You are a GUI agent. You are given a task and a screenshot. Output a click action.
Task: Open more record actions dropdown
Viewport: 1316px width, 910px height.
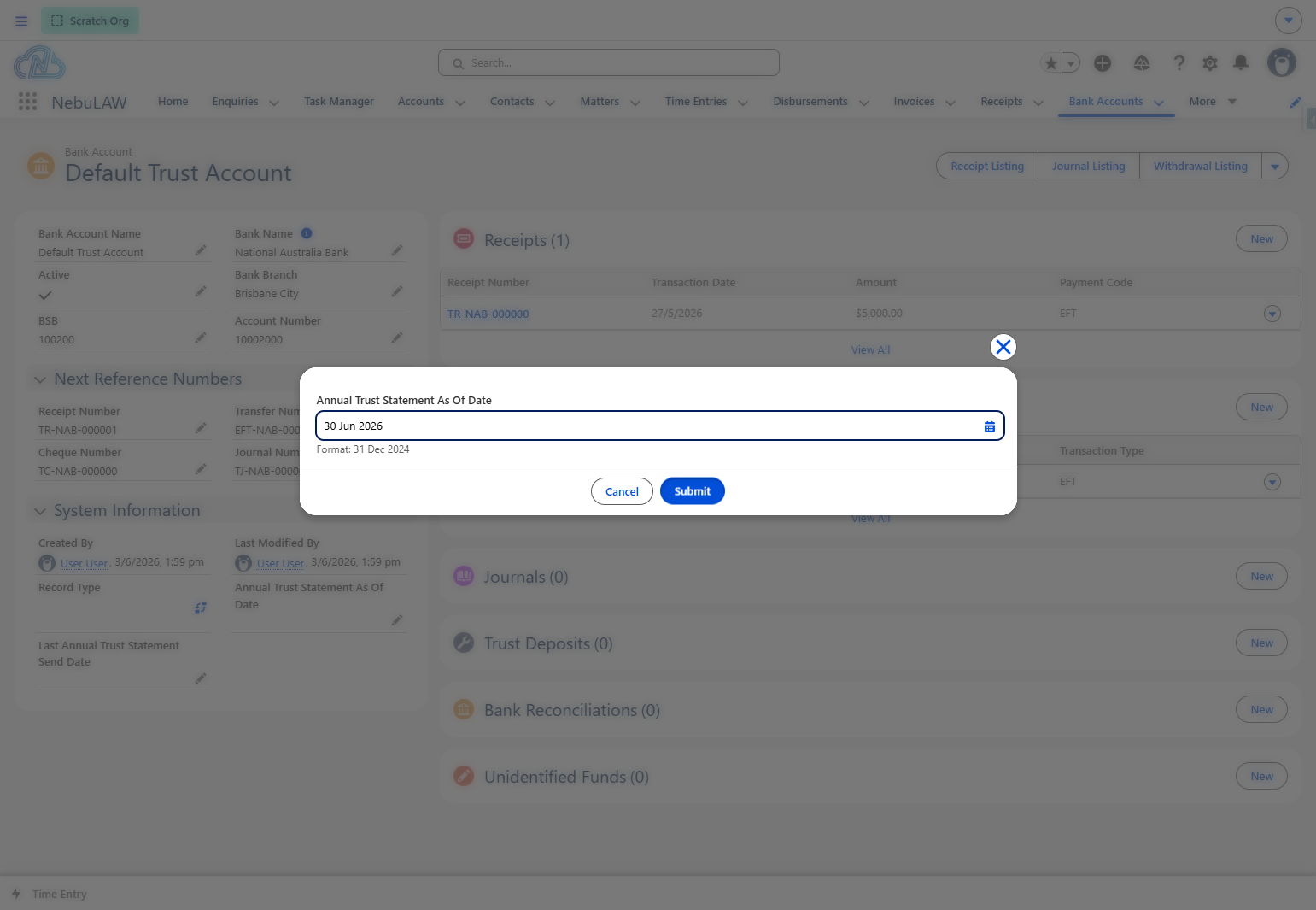coord(1275,167)
